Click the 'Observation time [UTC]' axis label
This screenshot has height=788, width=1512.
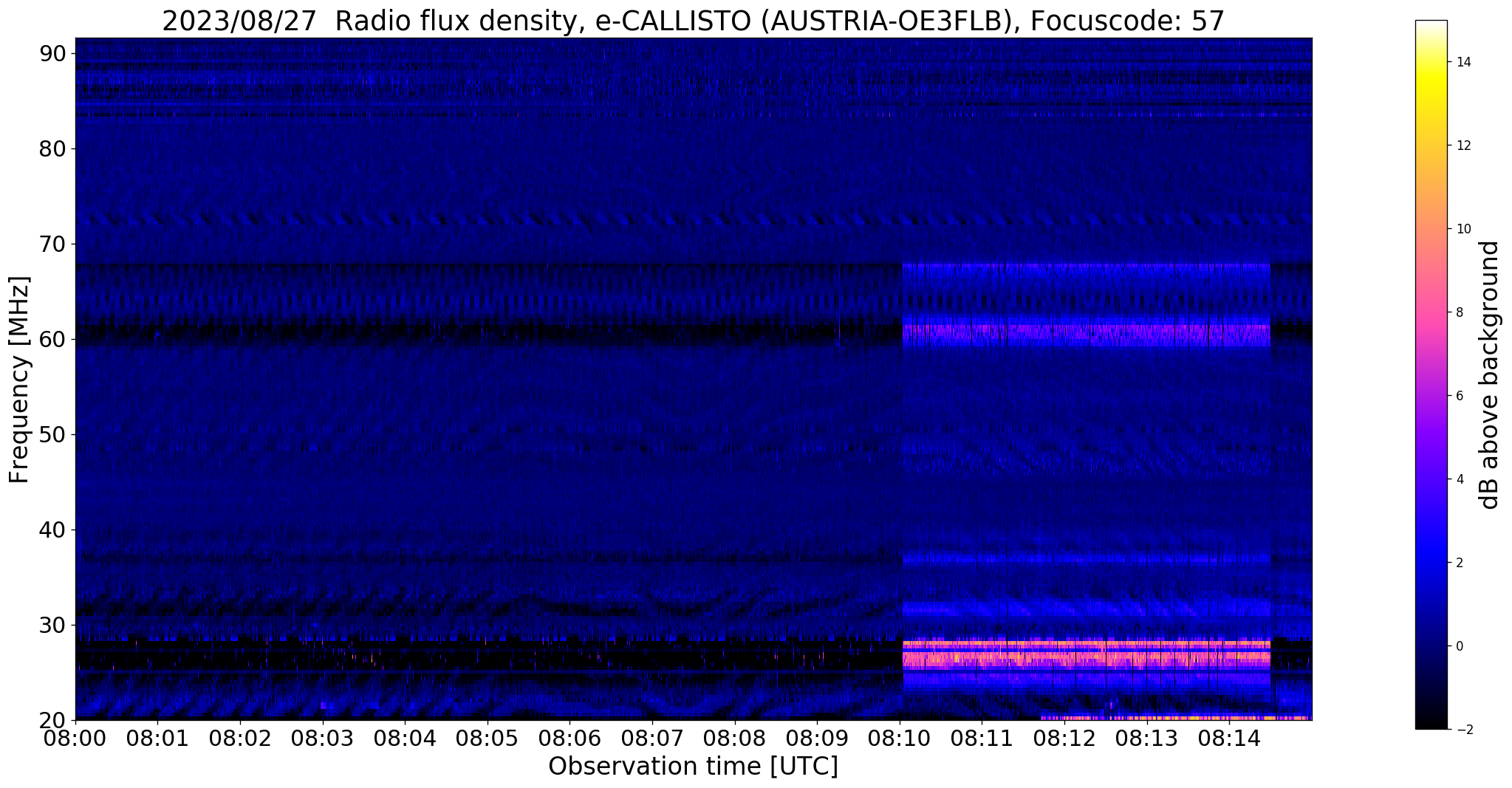tap(694, 767)
